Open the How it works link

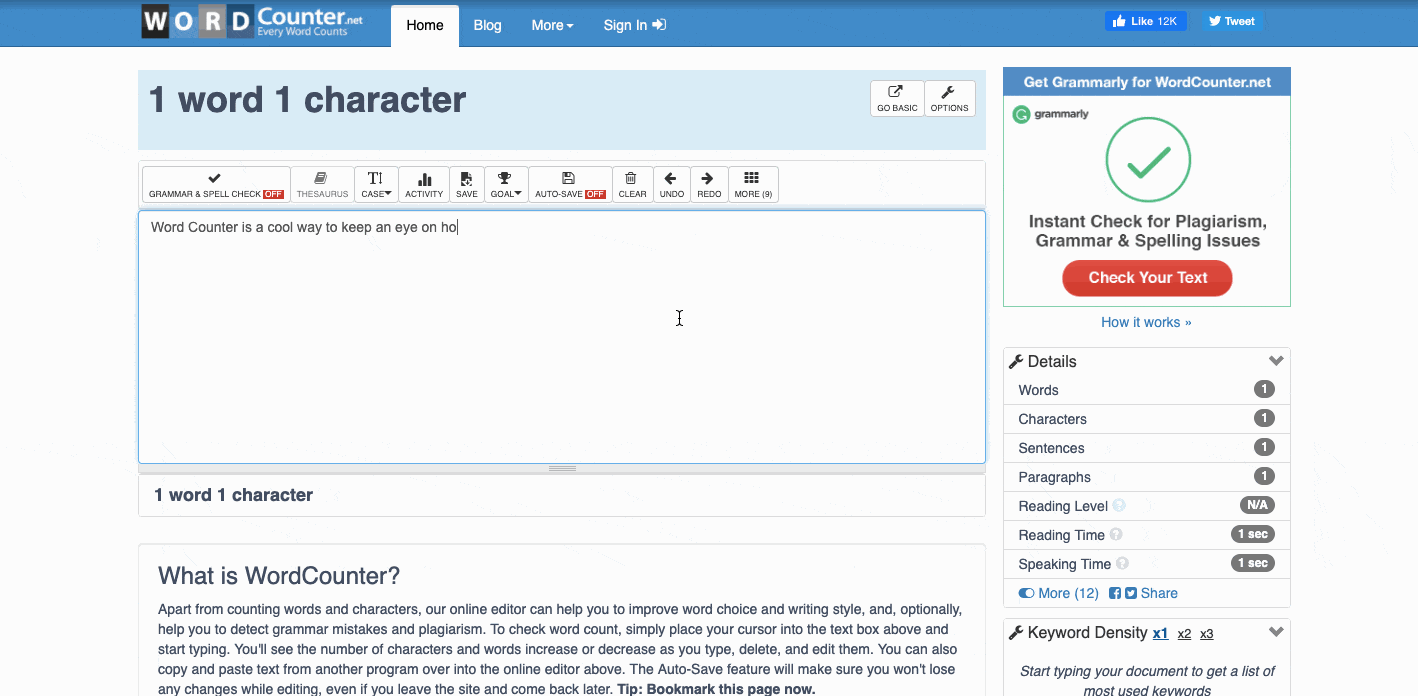(1146, 322)
